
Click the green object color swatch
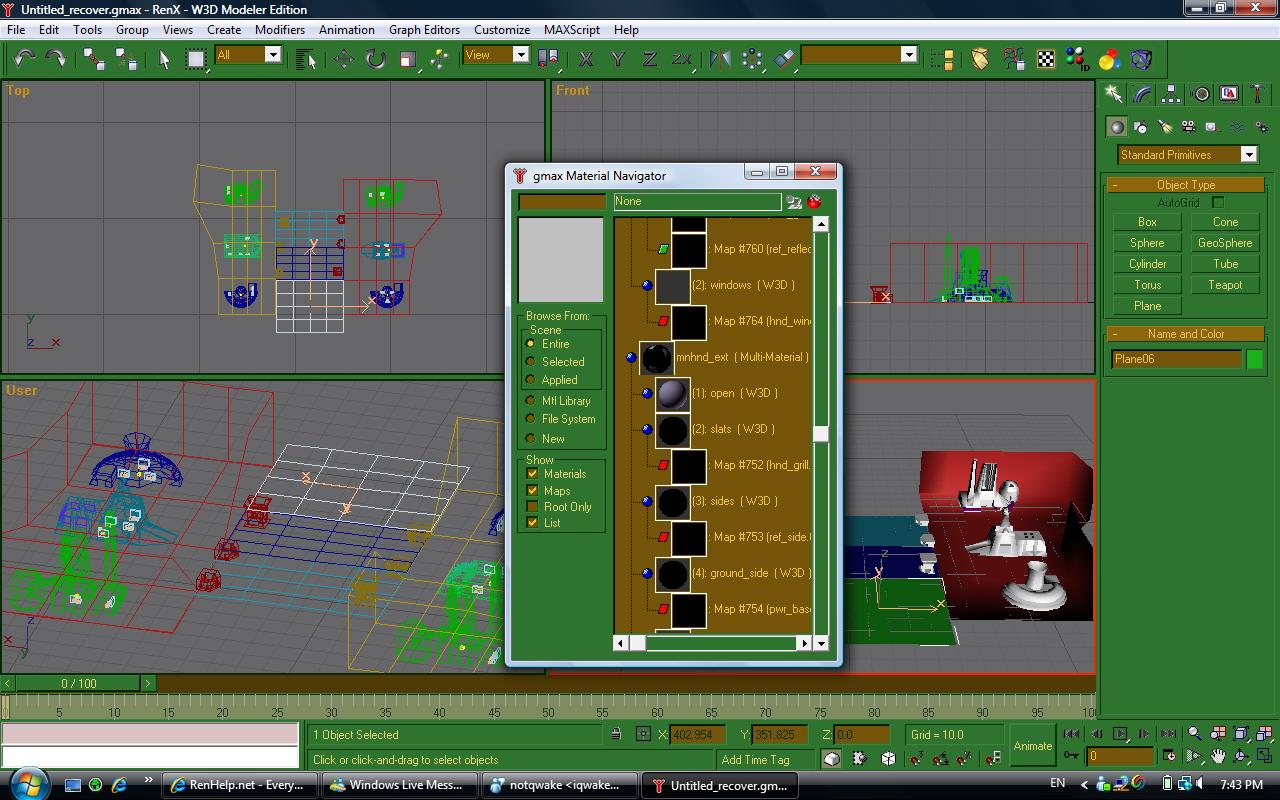click(x=1254, y=359)
